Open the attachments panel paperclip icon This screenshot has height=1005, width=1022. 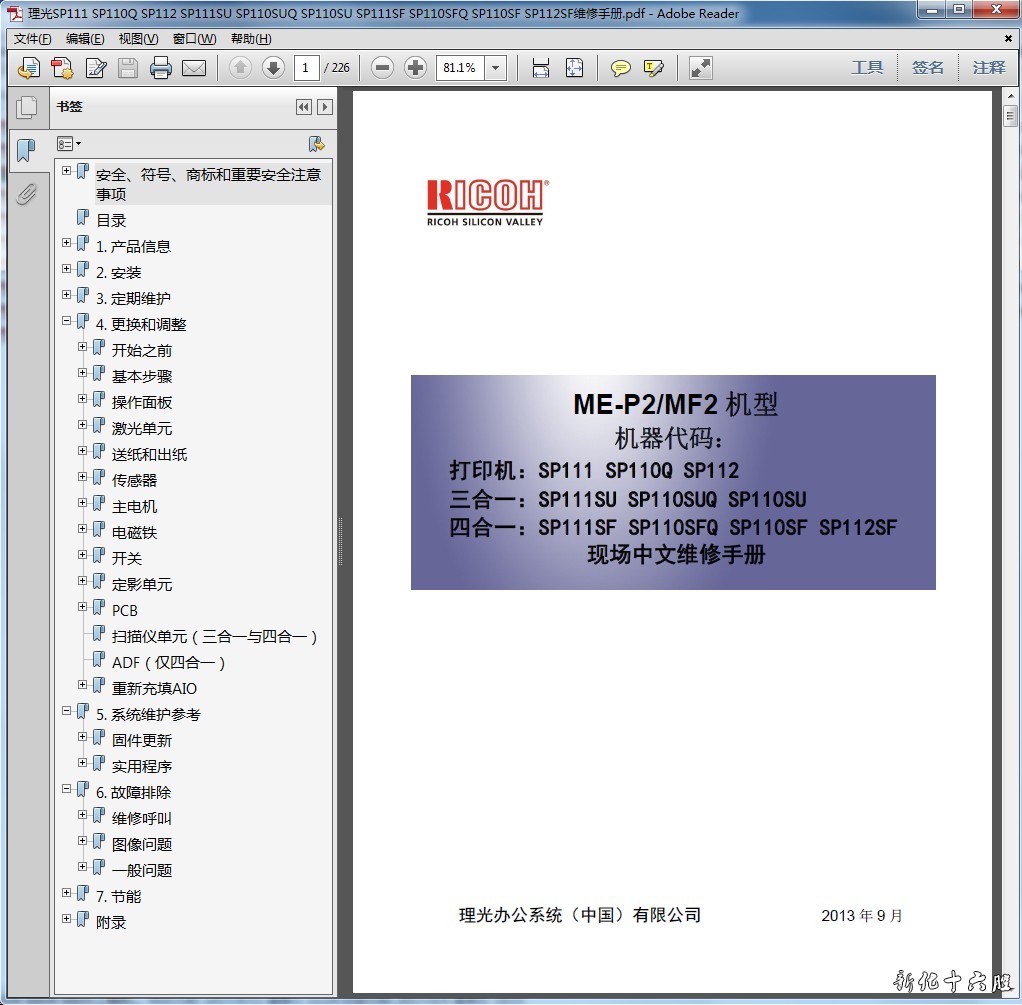(26, 193)
